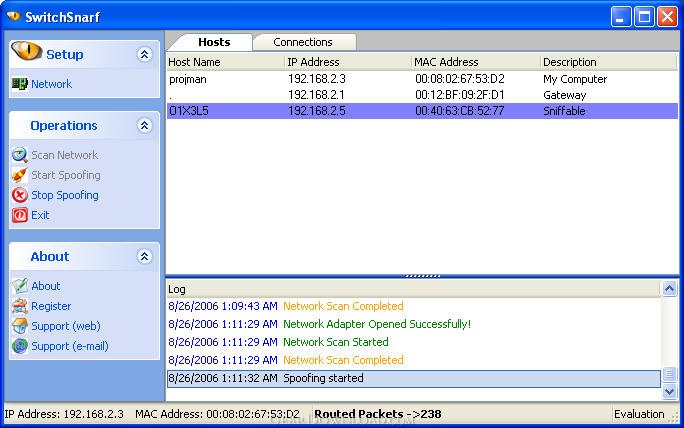Sort hosts by IP Address column header

(347, 62)
